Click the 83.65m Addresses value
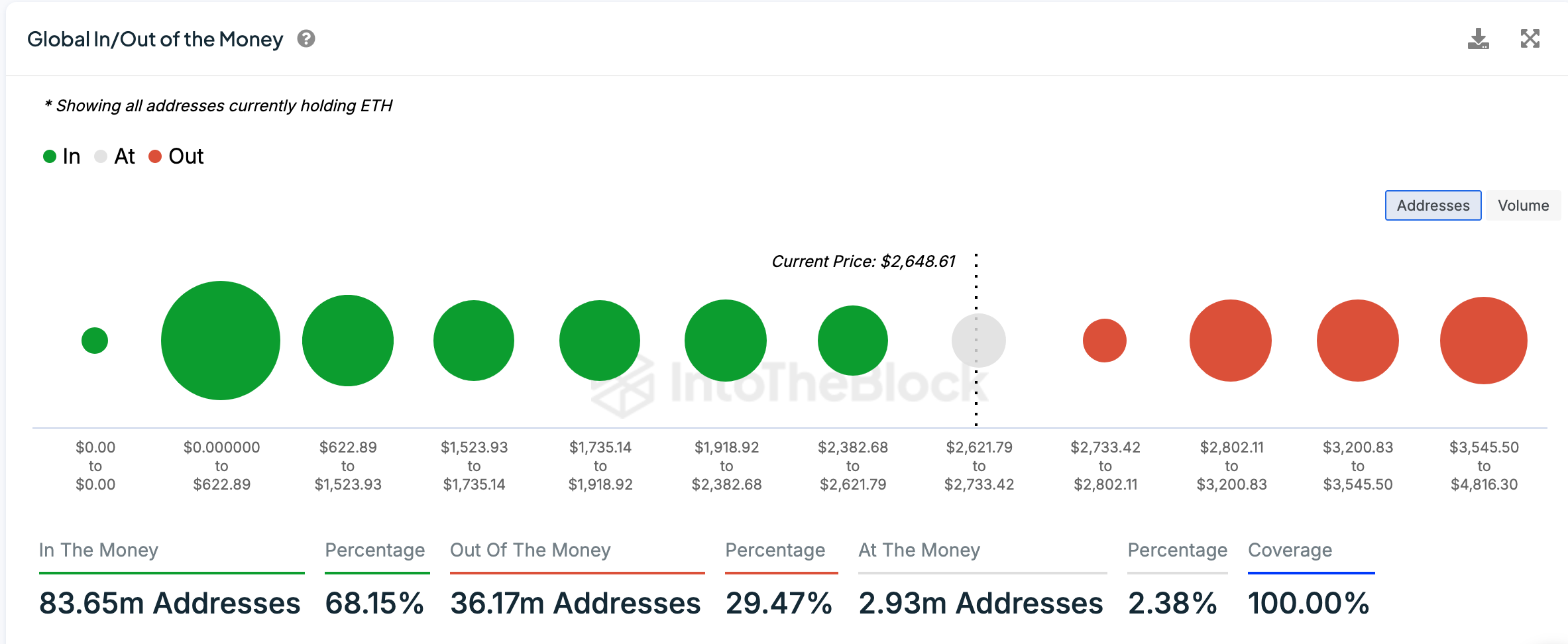The image size is (1568, 644). click(x=170, y=604)
